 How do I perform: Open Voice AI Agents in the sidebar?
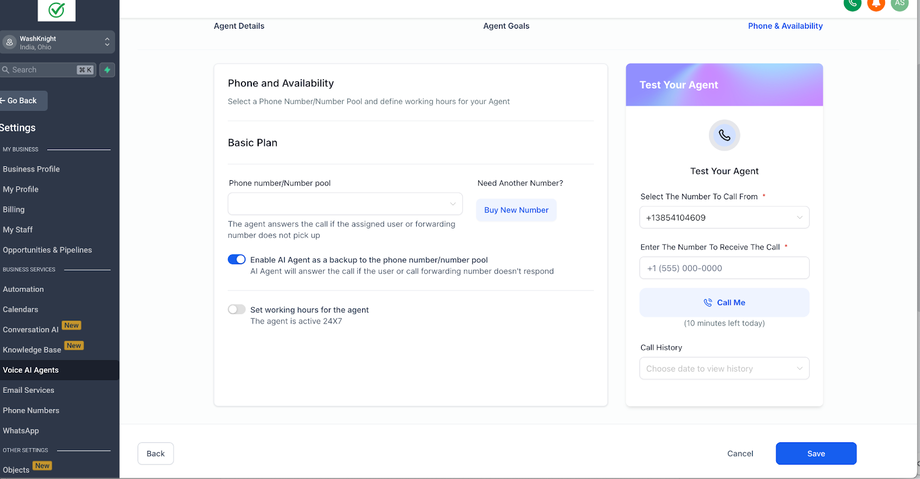[31, 370]
